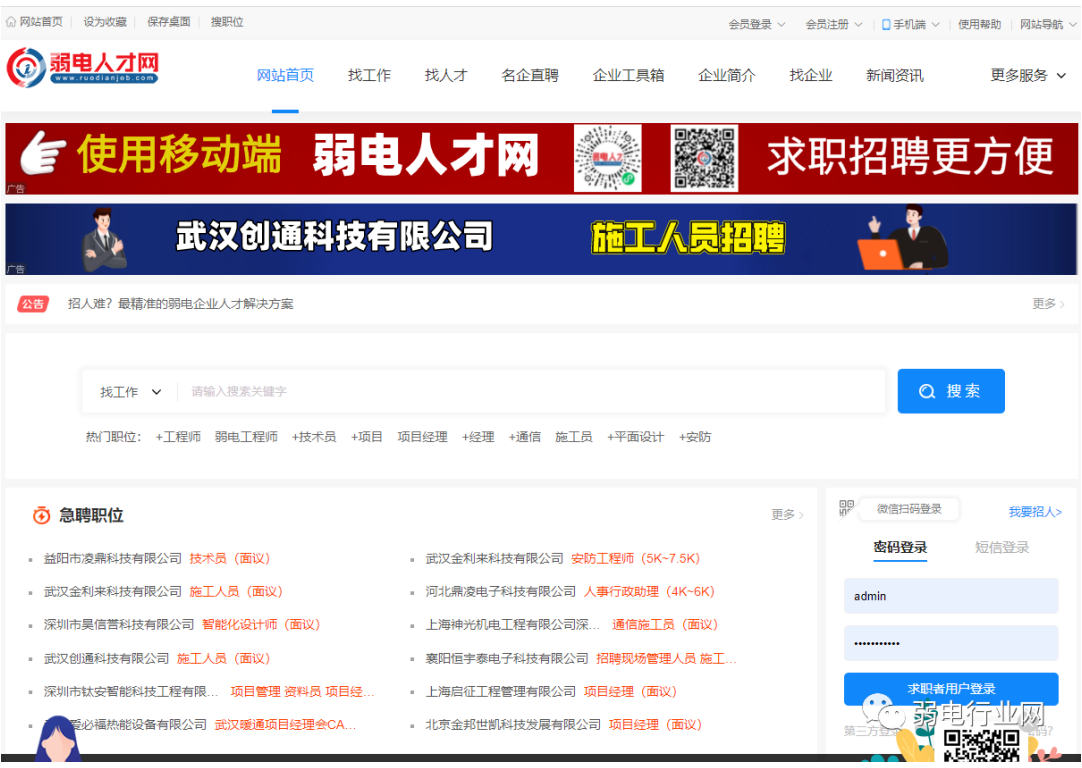
Task: Click the phone icon next to 手机端
Action: pos(886,24)
